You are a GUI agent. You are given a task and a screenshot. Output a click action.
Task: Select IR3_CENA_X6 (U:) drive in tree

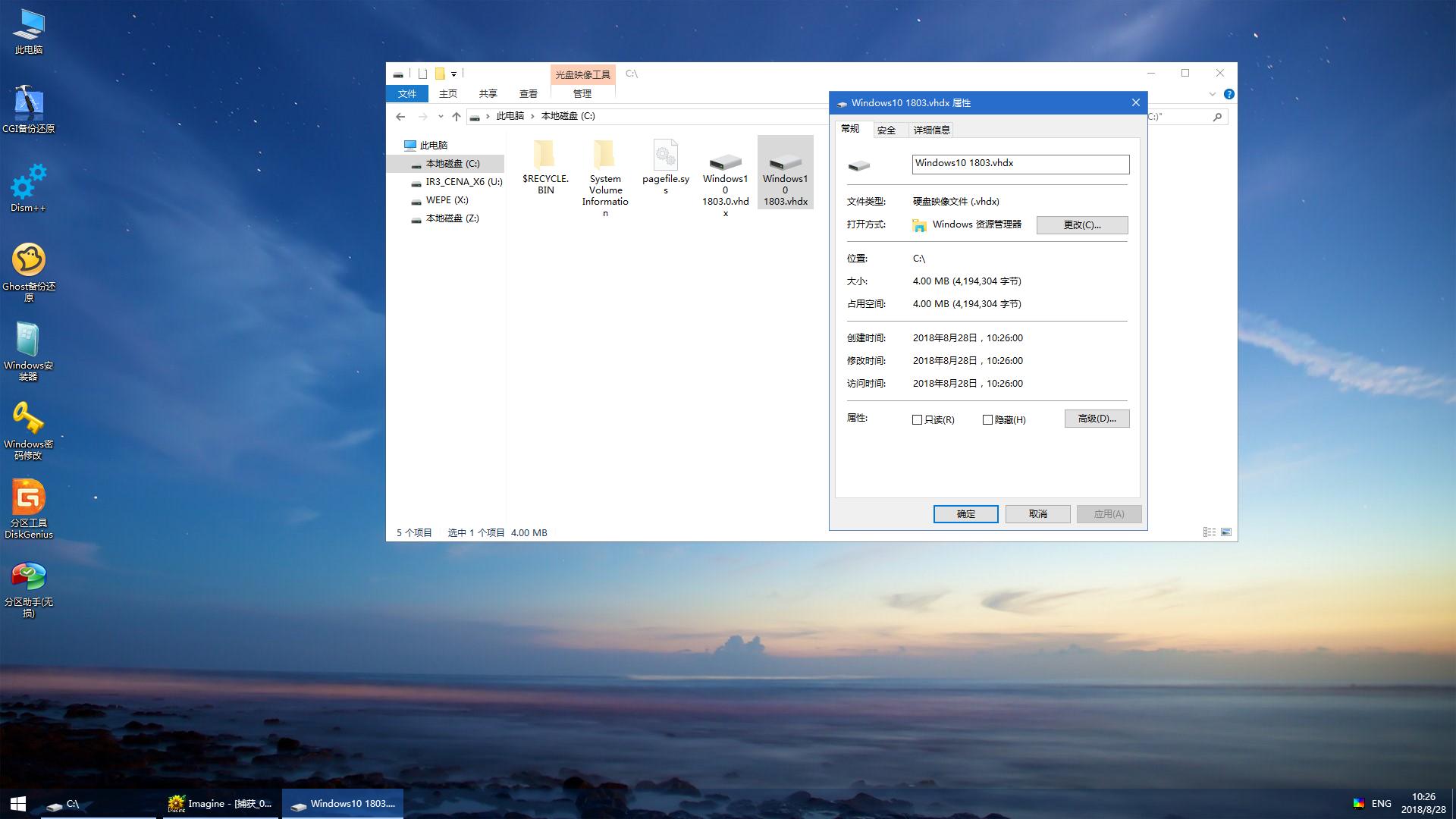coord(457,182)
